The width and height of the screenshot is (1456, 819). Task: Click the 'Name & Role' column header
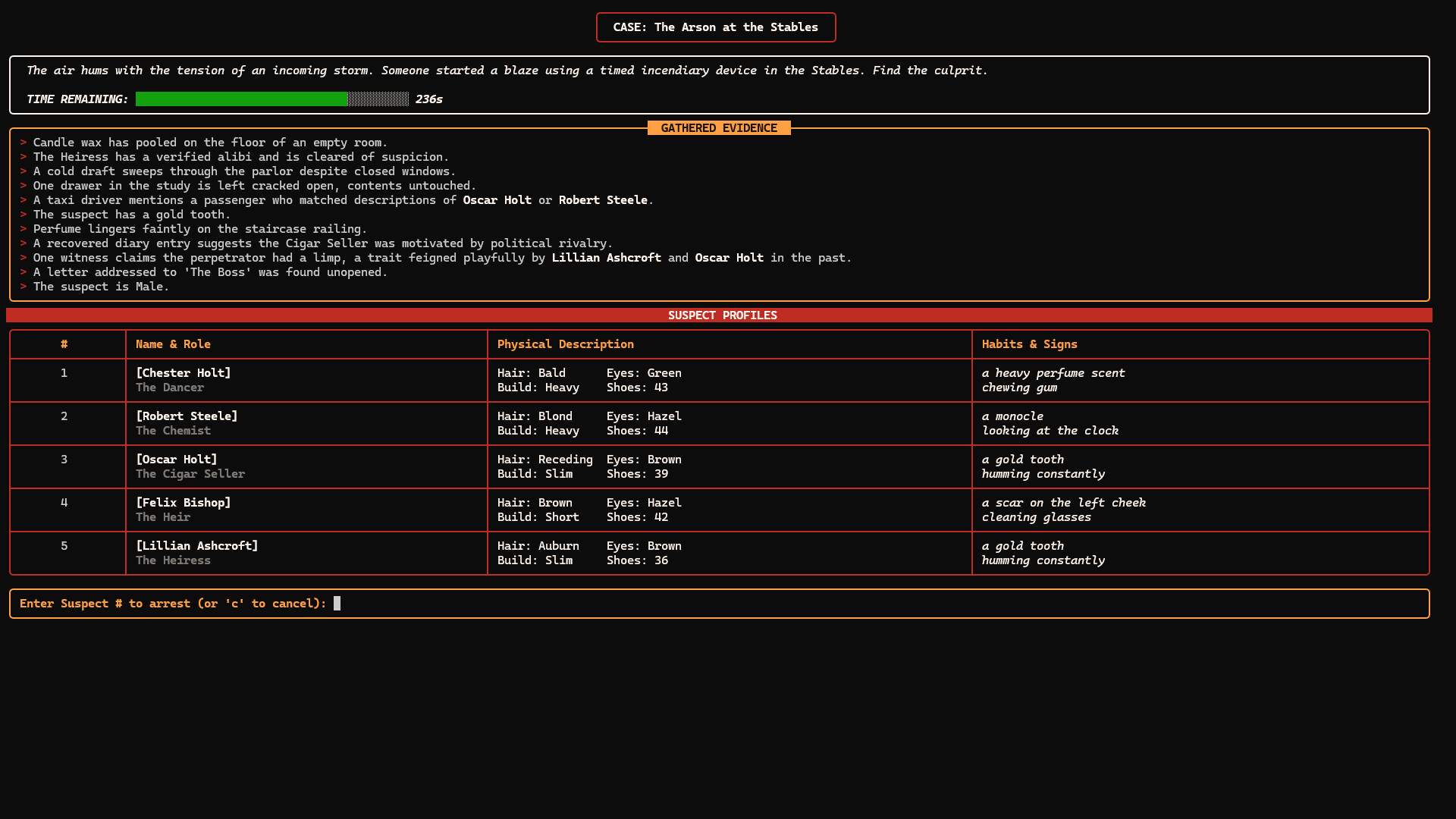tap(173, 344)
